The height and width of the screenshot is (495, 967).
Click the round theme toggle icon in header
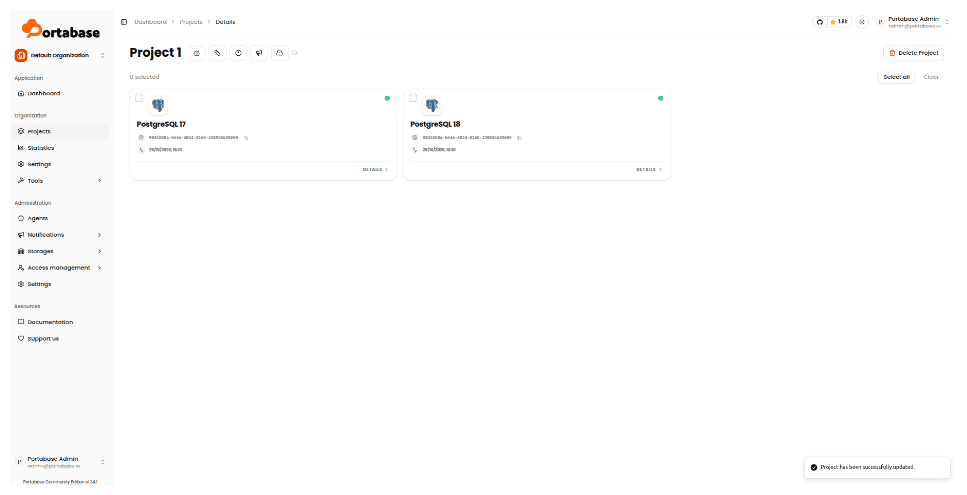862,22
